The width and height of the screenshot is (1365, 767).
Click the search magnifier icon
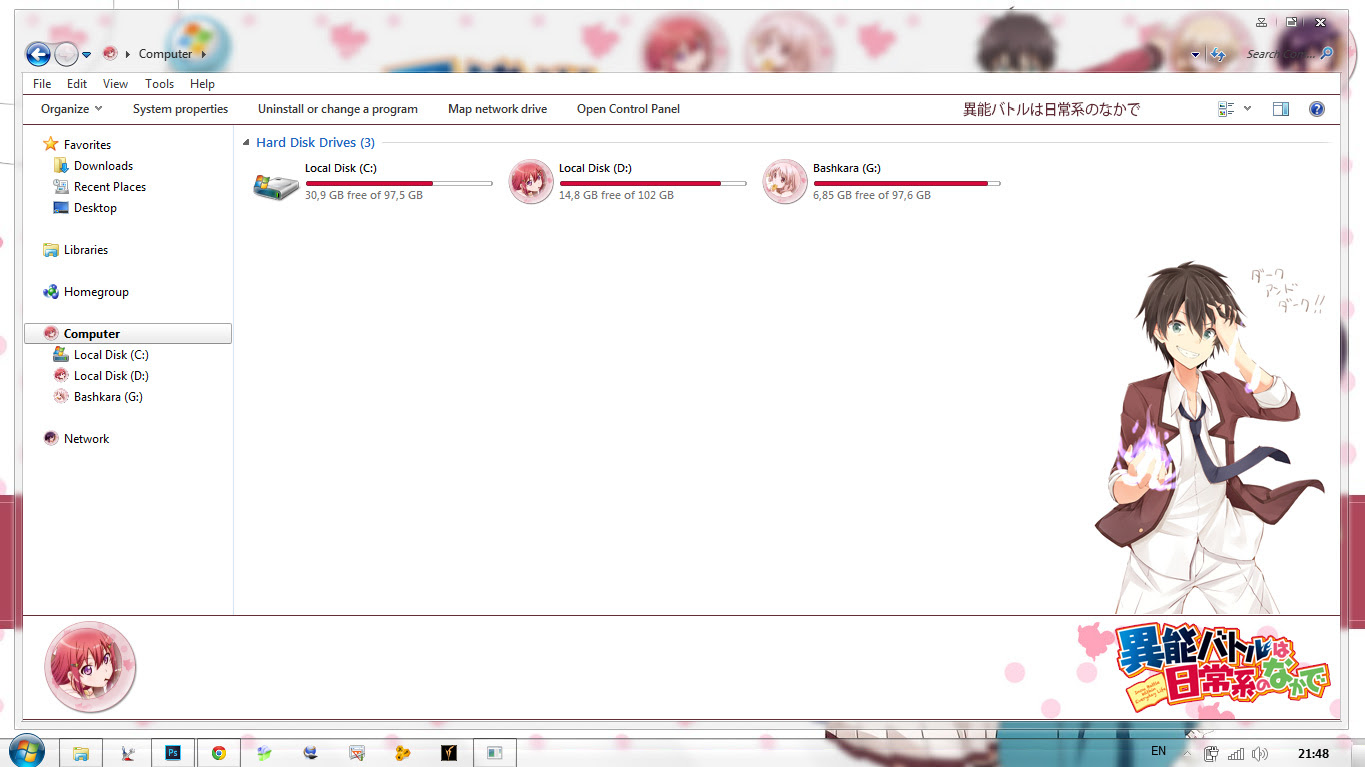(1327, 53)
